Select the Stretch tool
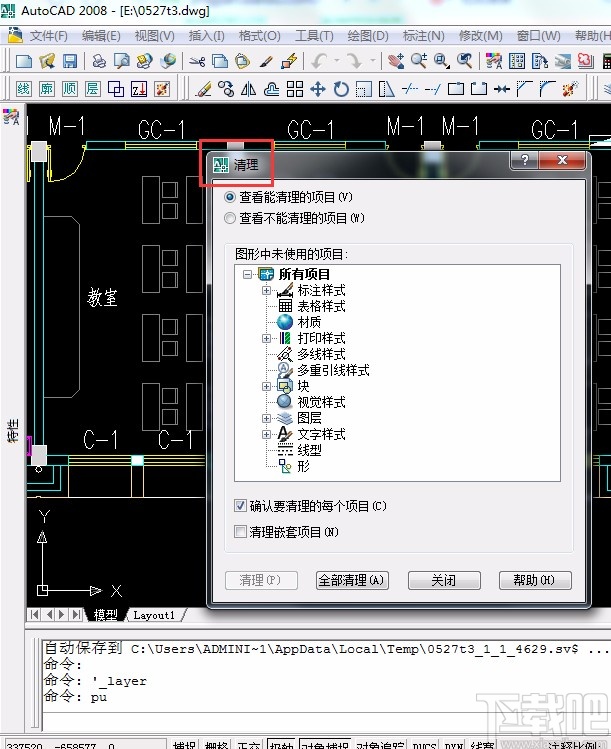The image size is (611, 749). point(386,89)
